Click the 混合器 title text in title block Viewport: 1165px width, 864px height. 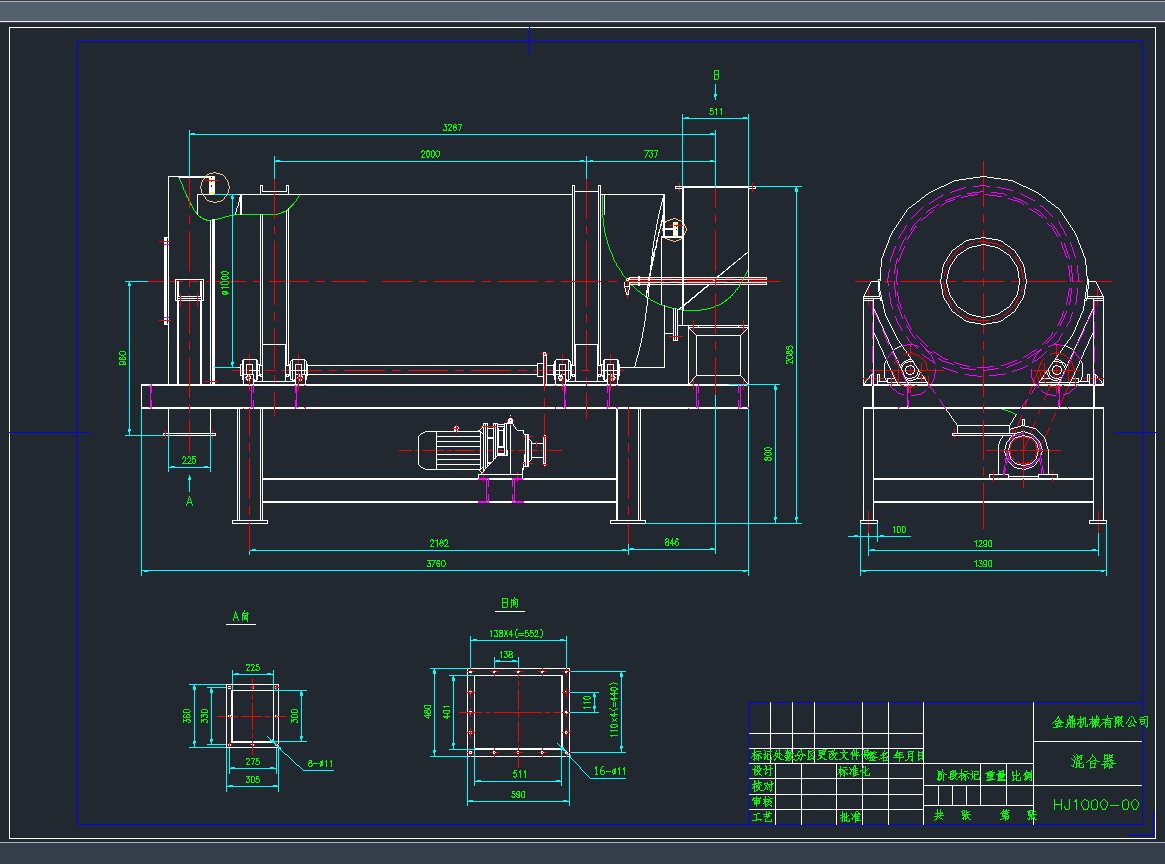(1092, 762)
